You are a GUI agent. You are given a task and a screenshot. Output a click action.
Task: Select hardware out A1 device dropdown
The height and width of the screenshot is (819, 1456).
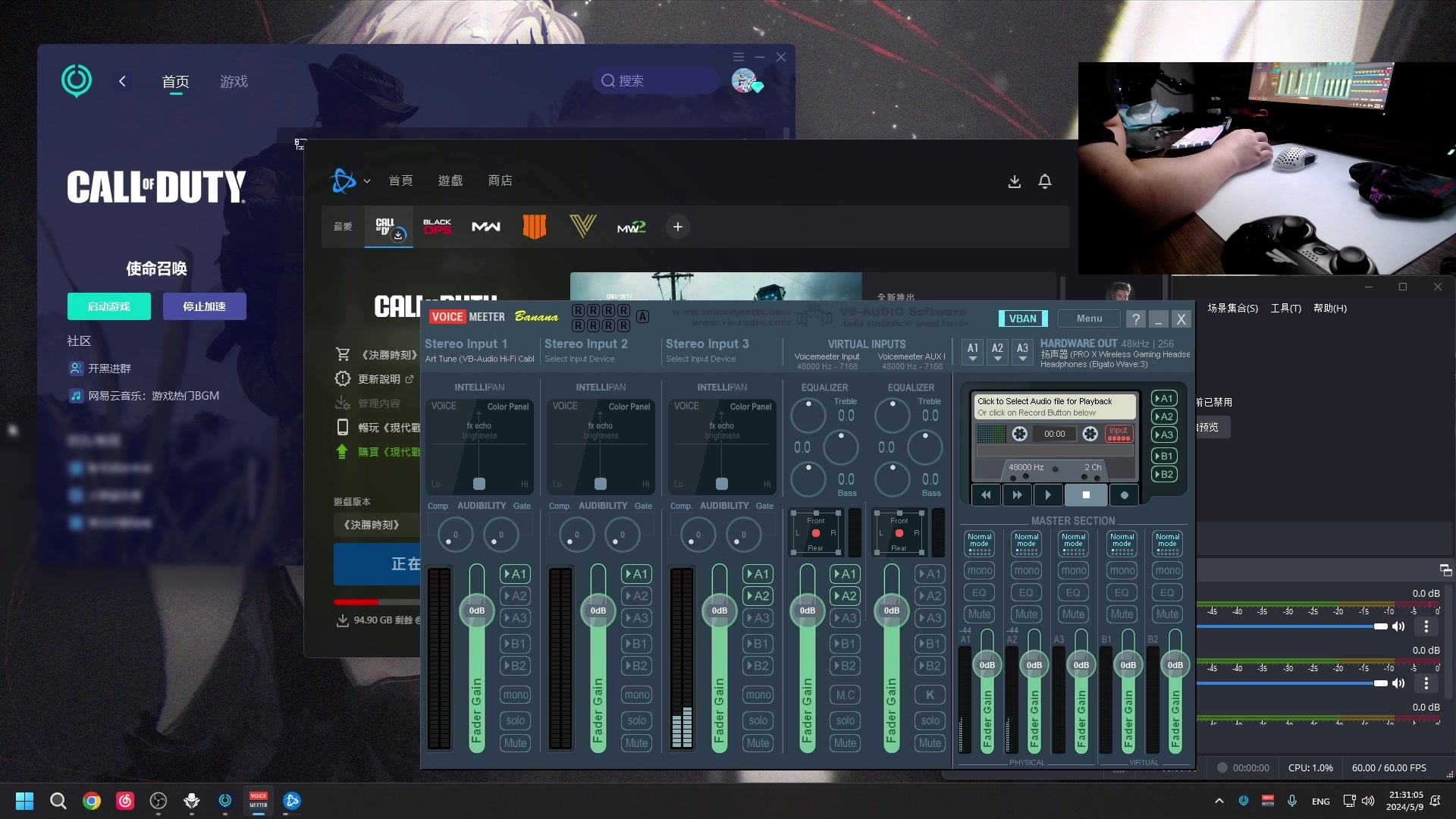[x=973, y=352]
